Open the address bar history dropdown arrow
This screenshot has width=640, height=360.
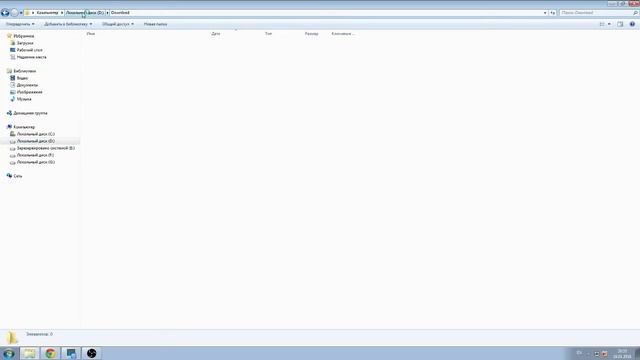(x=545, y=13)
